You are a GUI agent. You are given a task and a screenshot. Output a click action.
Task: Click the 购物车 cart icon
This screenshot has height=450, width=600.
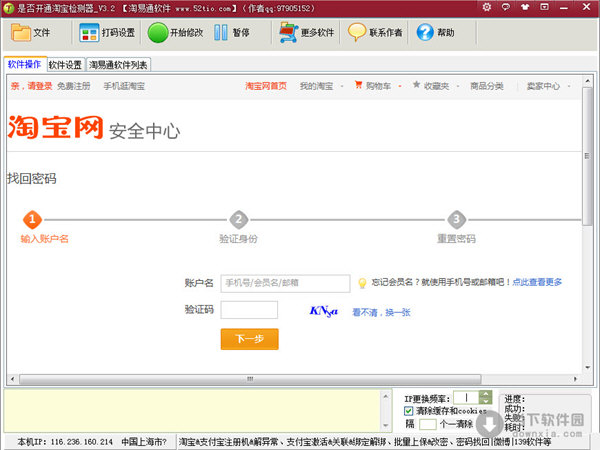358,85
